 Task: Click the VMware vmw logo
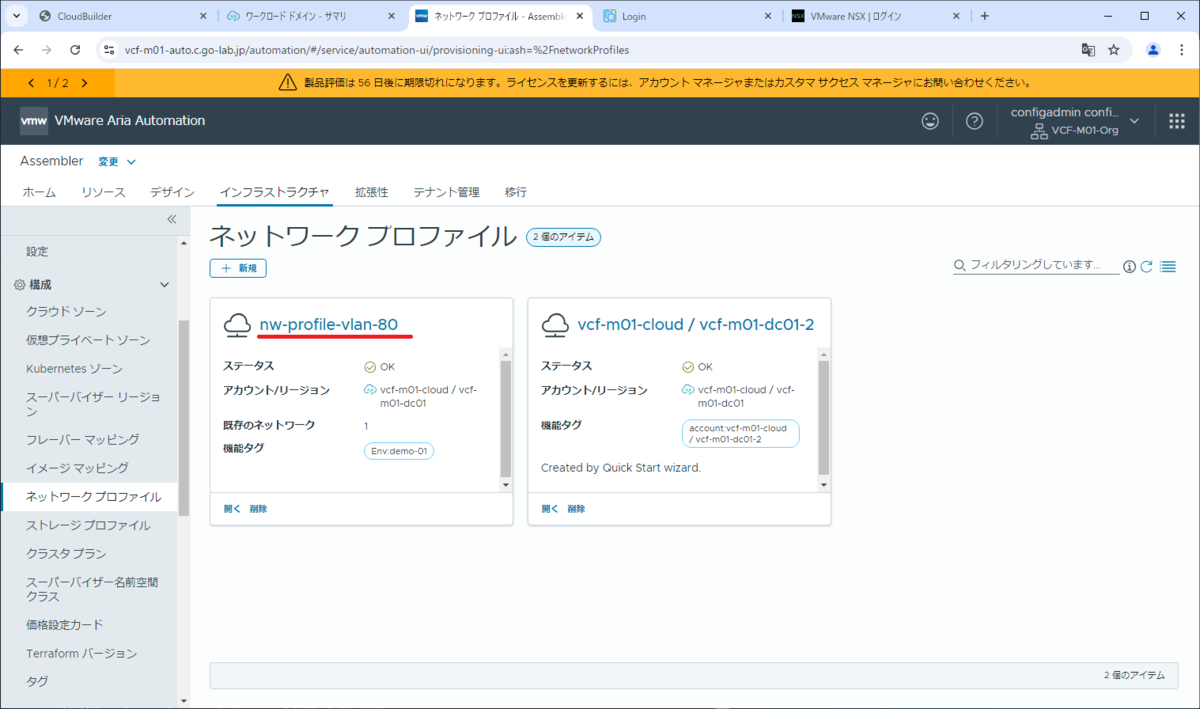pyautogui.click(x=34, y=121)
